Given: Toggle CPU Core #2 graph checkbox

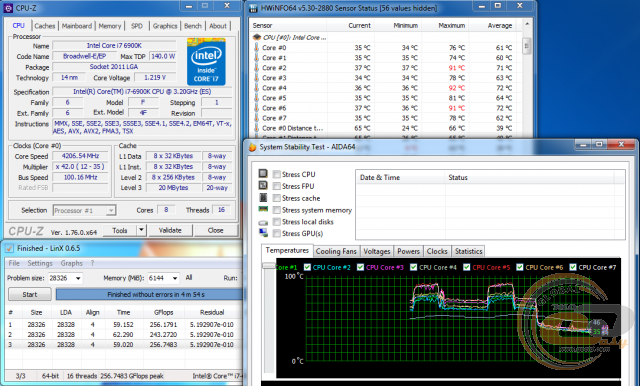Looking at the screenshot, I should pyautogui.click(x=307, y=267).
